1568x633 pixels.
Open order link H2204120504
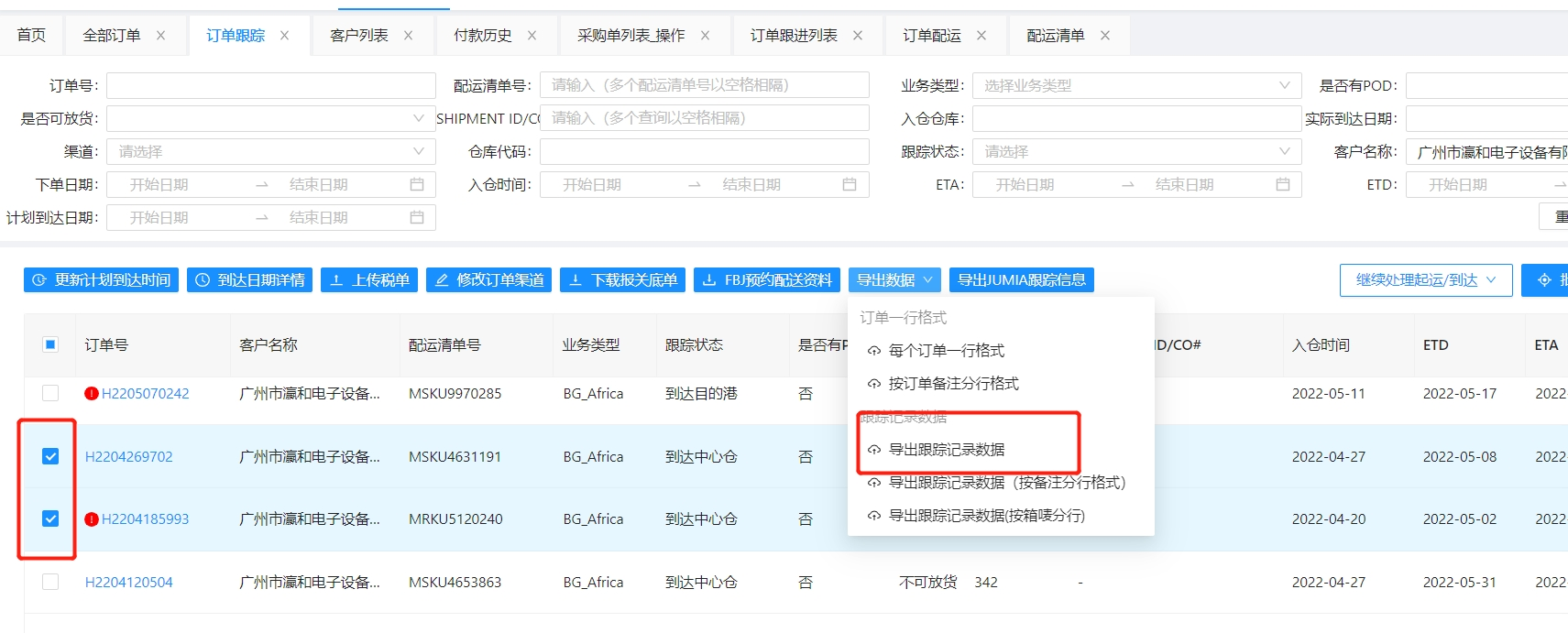click(x=129, y=583)
